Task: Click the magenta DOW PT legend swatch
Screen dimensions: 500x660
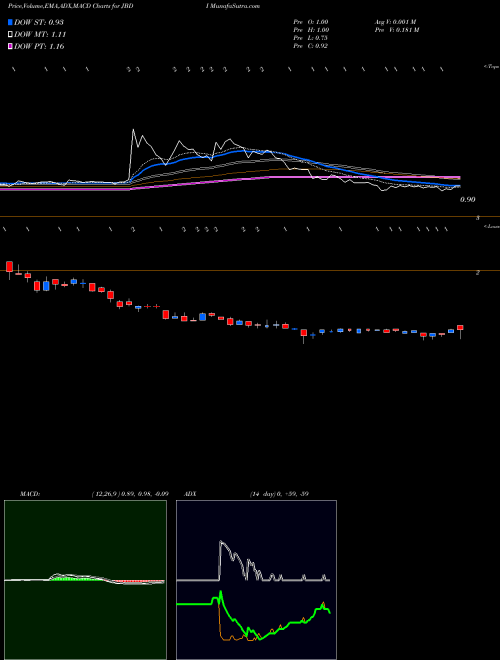Action: (x=11, y=47)
